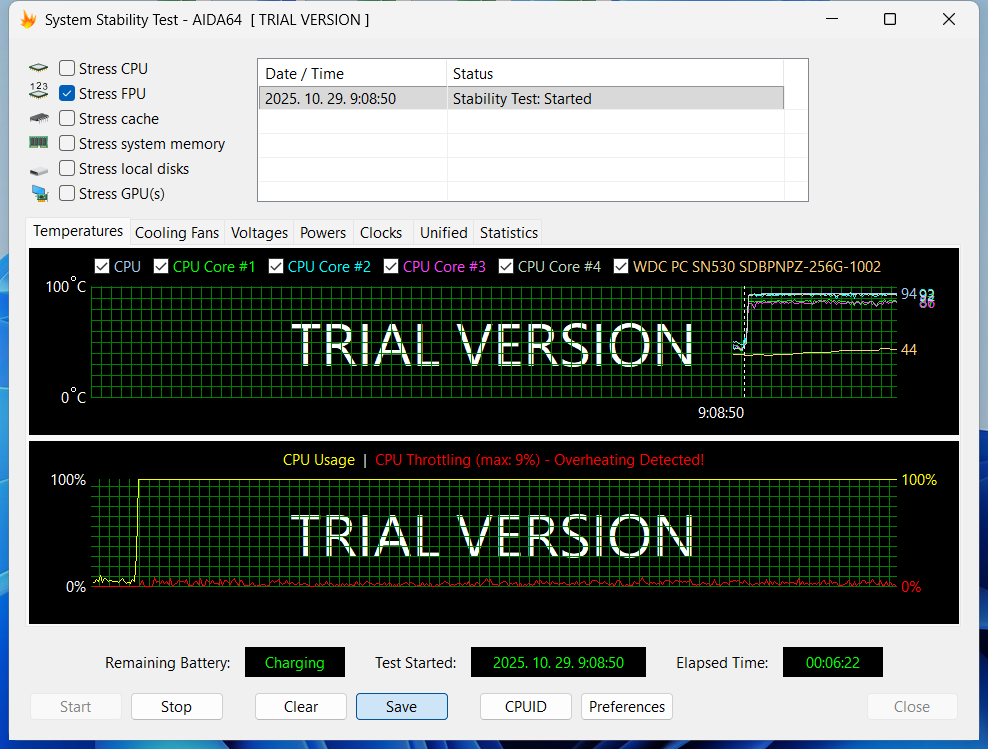Hide the CPU Core #3 graph line

pyautogui.click(x=391, y=266)
